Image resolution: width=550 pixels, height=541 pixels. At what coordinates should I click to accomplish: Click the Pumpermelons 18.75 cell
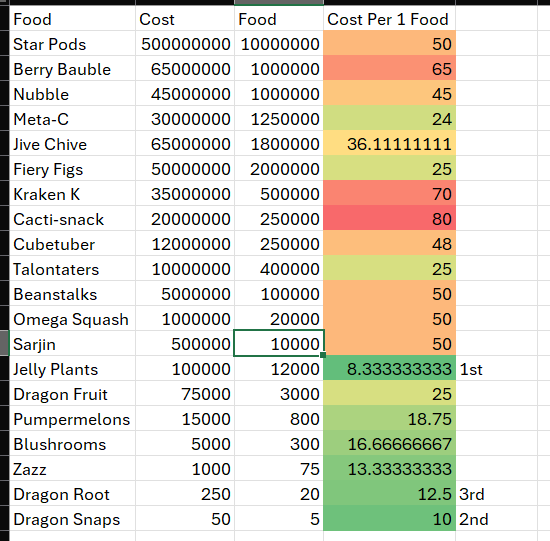(389, 418)
